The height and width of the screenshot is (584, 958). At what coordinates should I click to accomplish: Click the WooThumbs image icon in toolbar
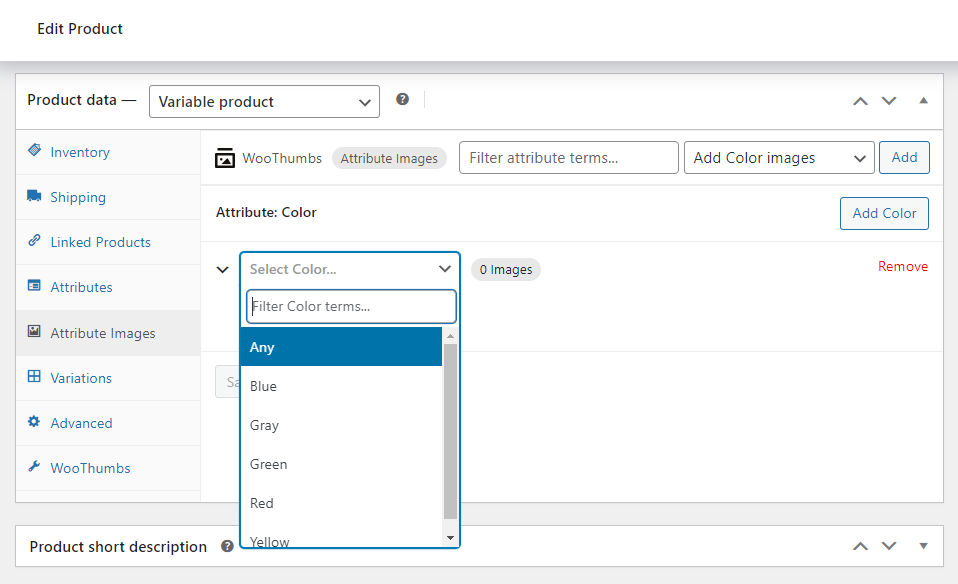click(x=224, y=157)
